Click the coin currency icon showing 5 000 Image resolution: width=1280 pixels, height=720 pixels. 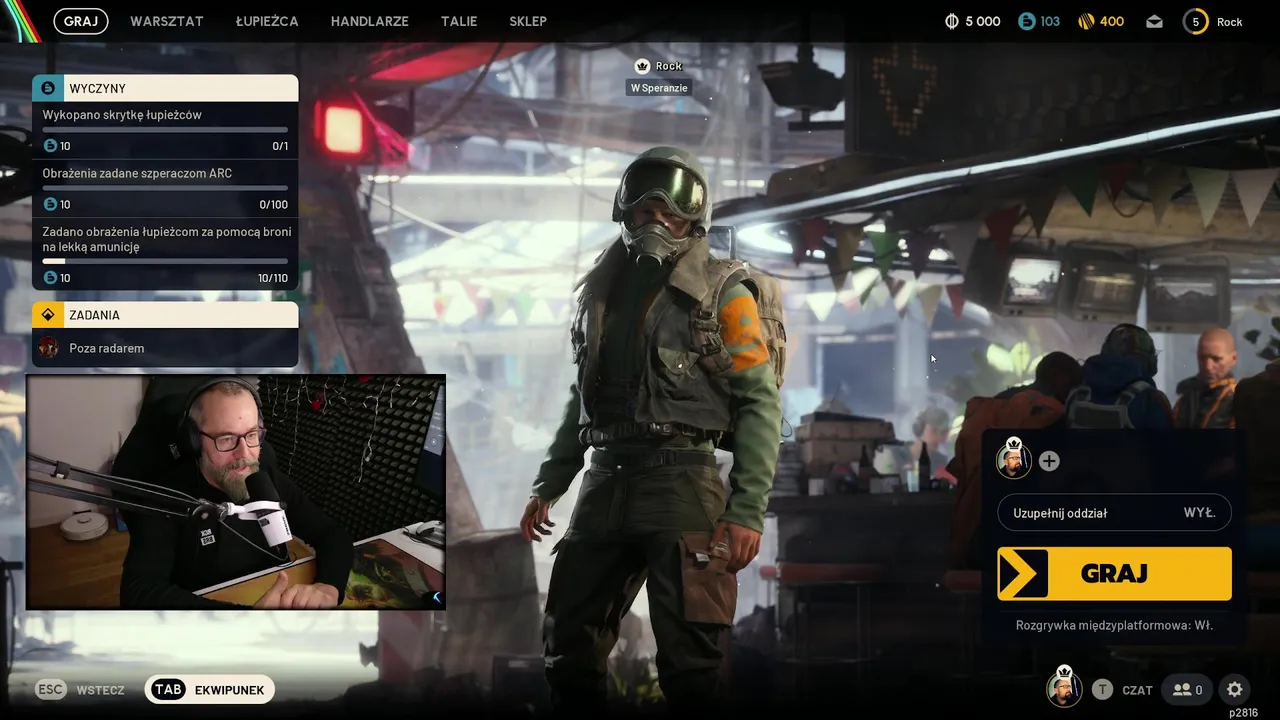coord(952,21)
